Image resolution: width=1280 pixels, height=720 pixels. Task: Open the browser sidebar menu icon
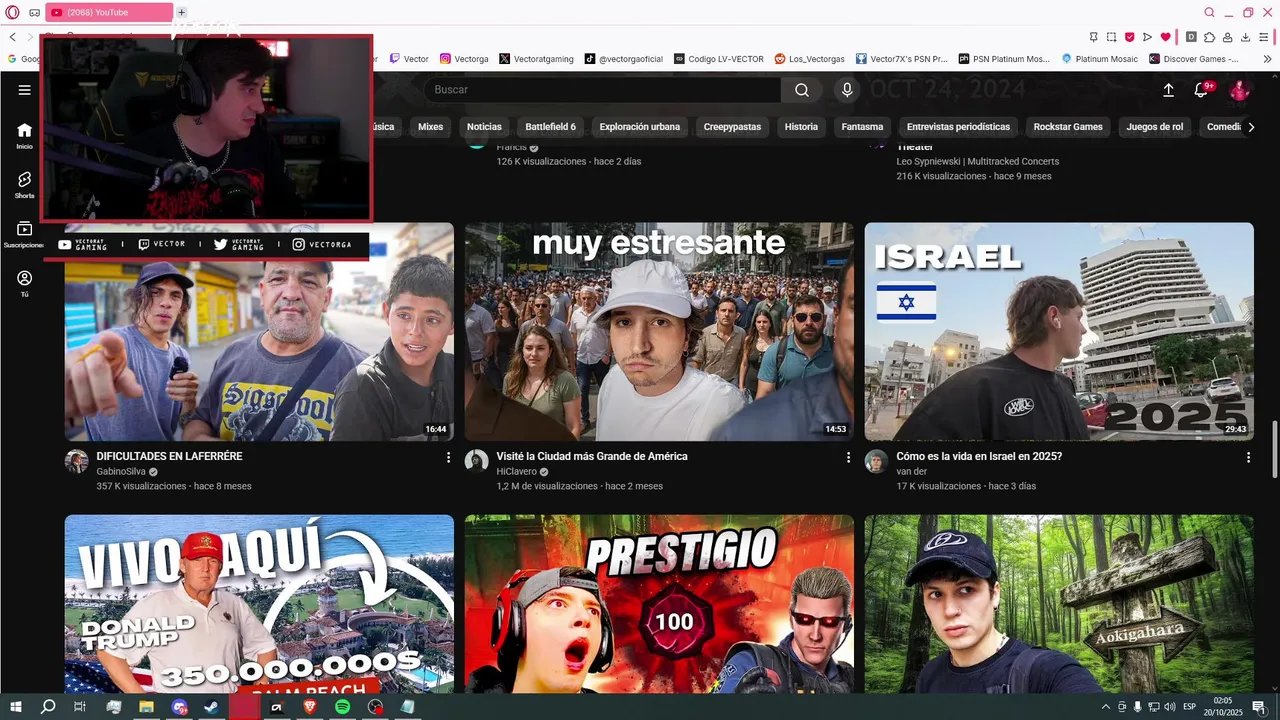pyautogui.click(x=1265, y=37)
